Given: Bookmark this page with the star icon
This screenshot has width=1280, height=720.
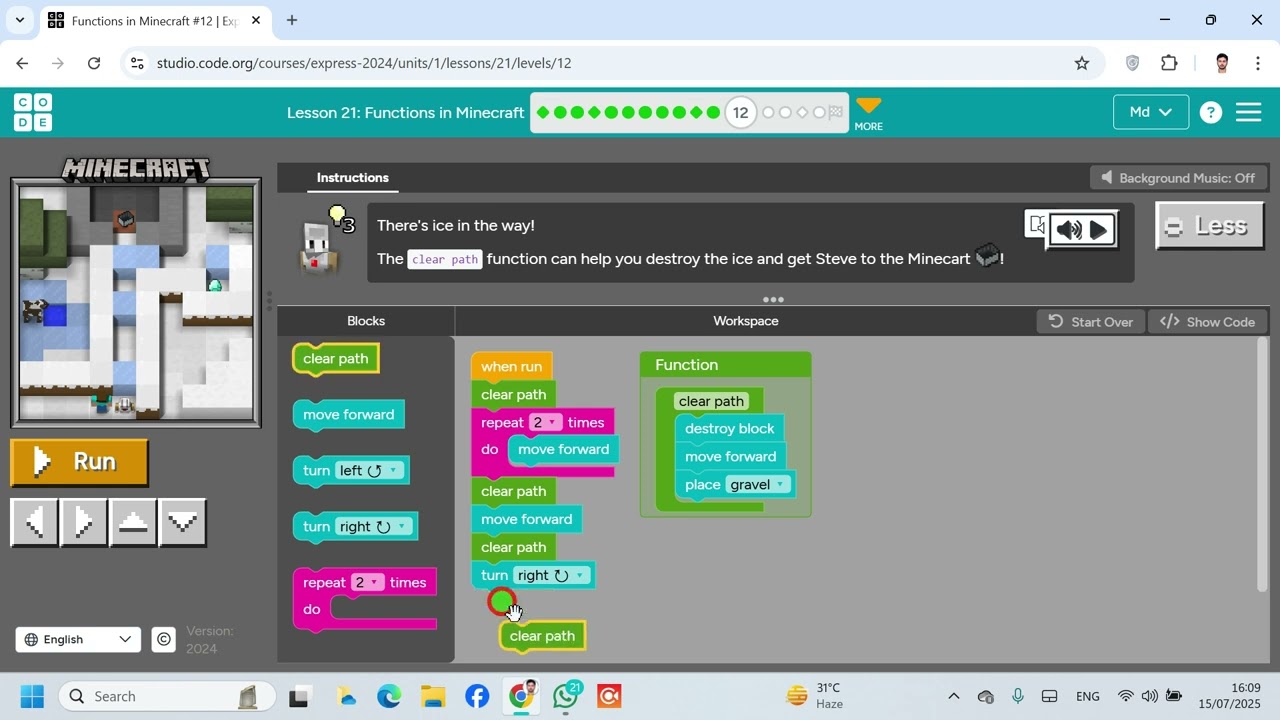Looking at the screenshot, I should click(1081, 63).
